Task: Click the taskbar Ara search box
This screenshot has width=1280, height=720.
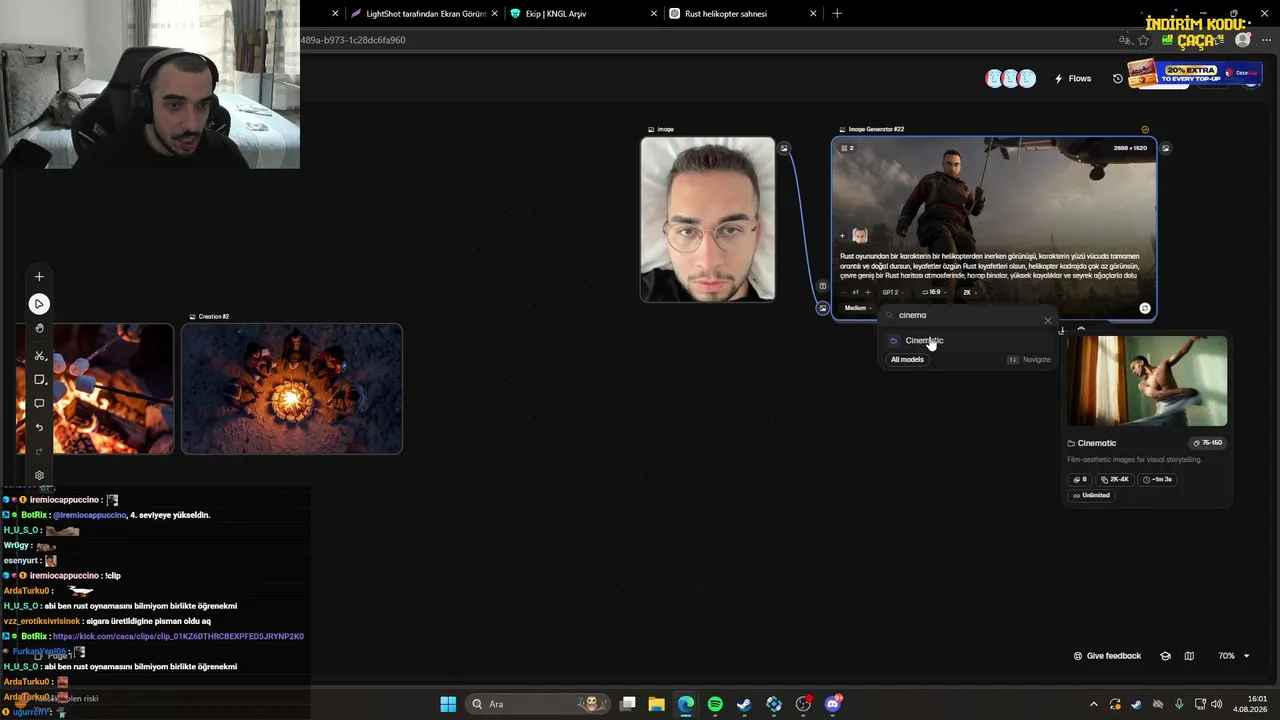Action: click(x=538, y=704)
